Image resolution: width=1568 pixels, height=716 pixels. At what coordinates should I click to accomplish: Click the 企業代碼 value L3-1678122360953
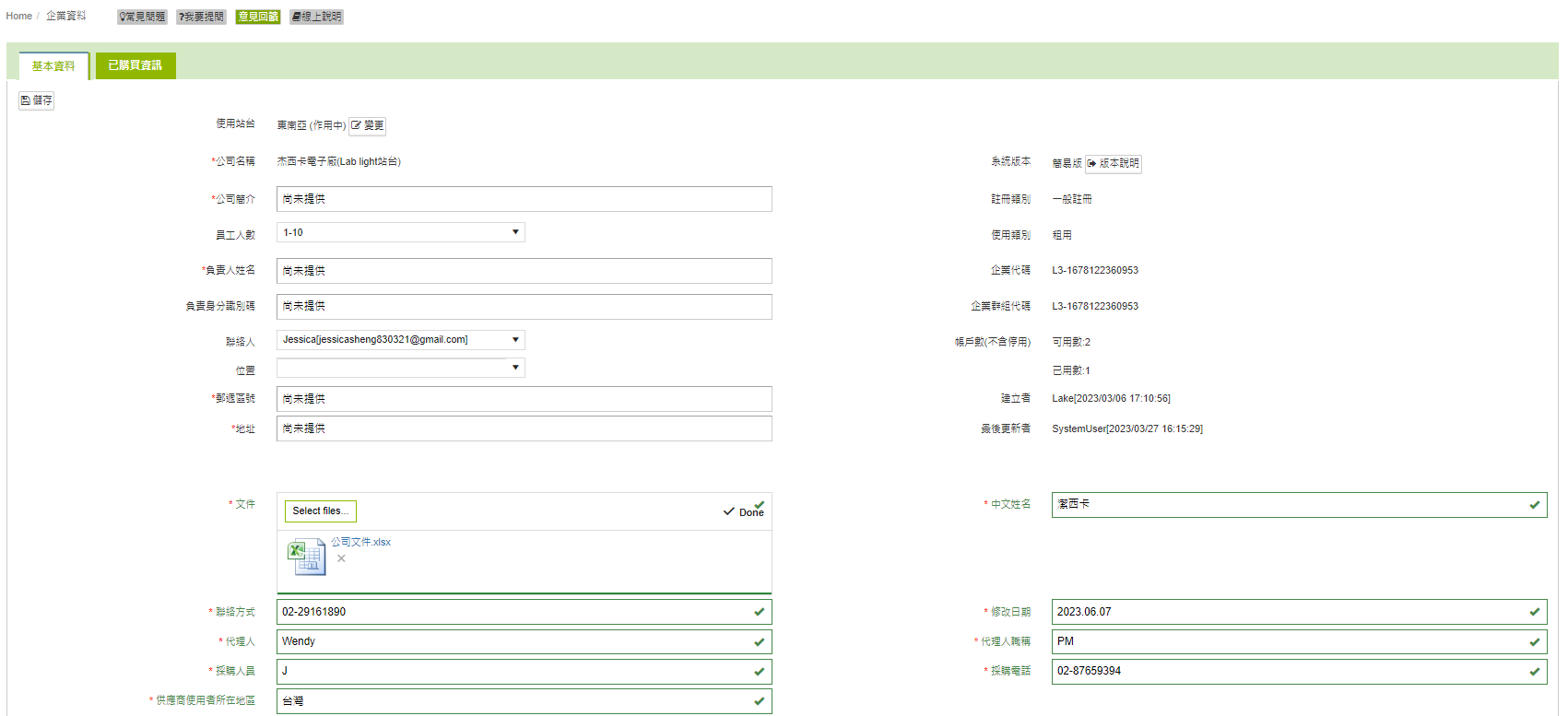click(1095, 271)
